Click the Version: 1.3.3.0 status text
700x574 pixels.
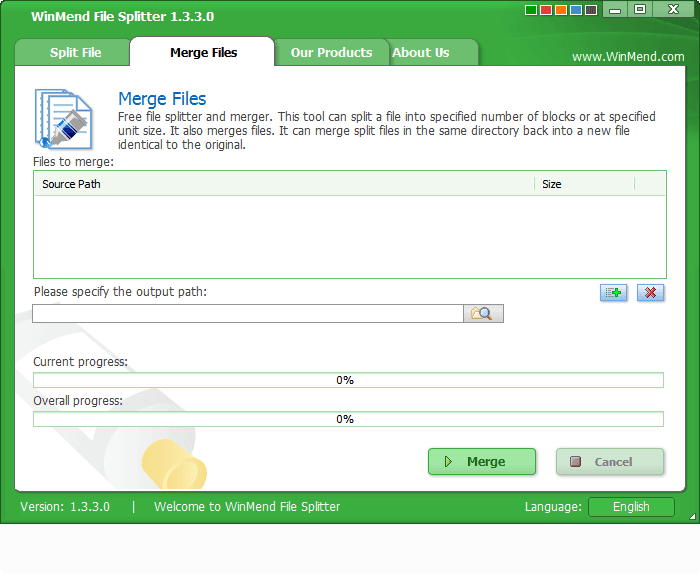pos(65,507)
